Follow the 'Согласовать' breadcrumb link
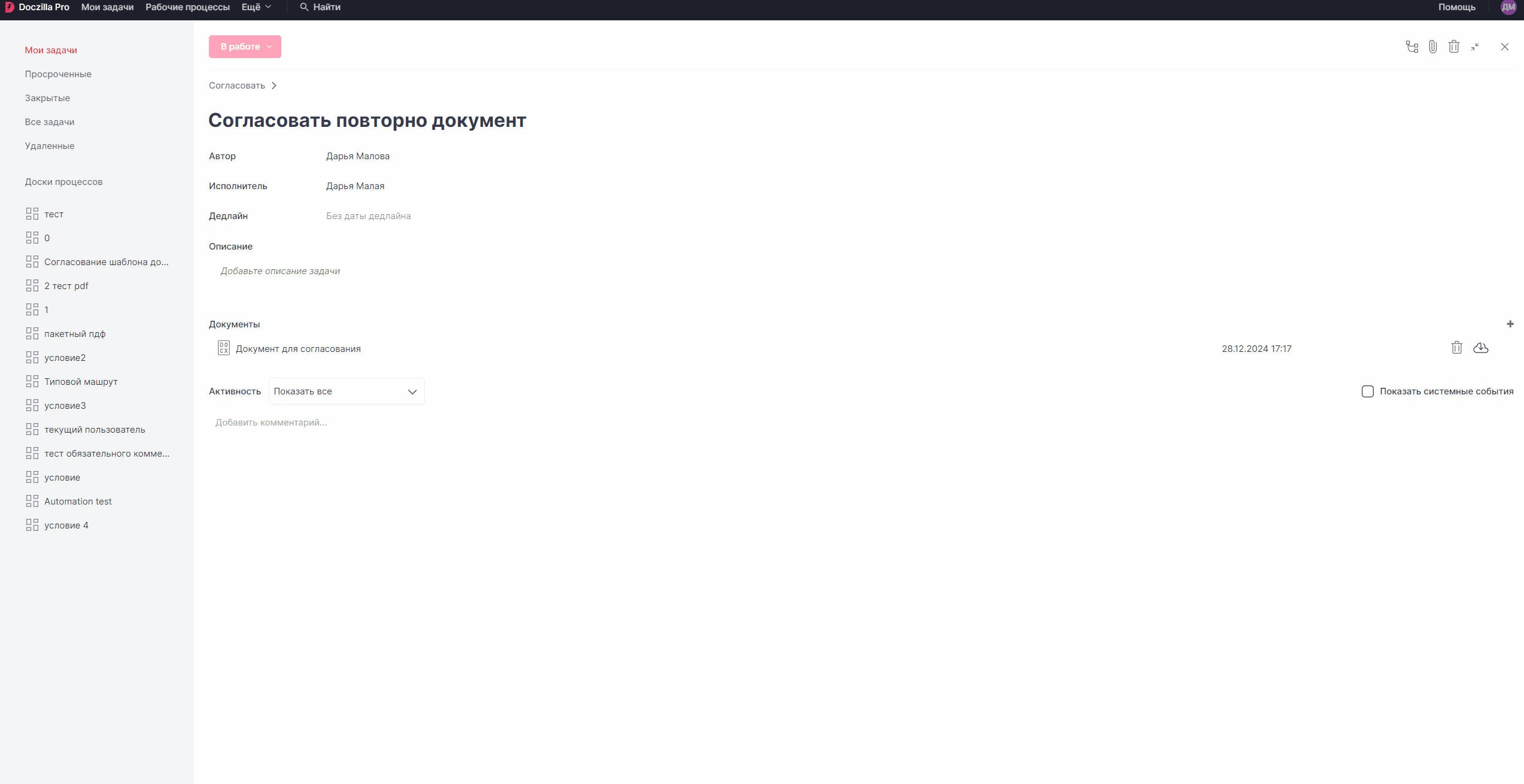 coord(237,86)
